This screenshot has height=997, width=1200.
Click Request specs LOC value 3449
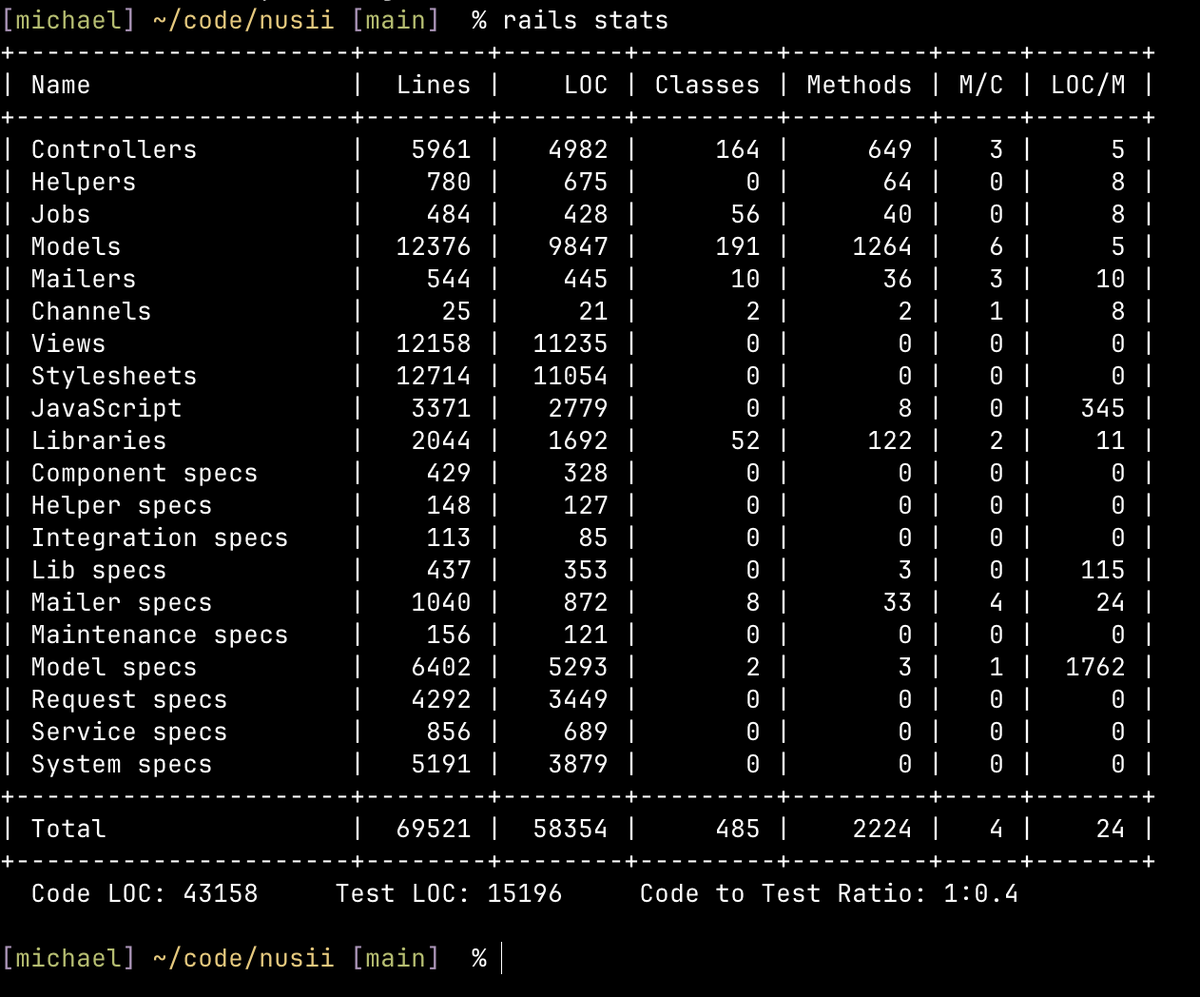[x=578, y=699]
